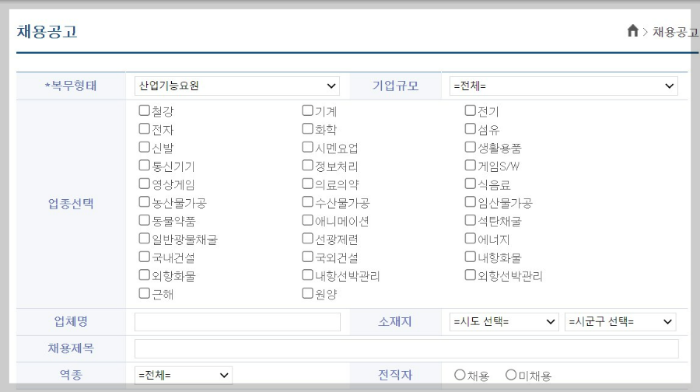Image resolution: width=700 pixels, height=392 pixels.
Task: Check the 시멘요업 checkbox
Action: [307, 147]
